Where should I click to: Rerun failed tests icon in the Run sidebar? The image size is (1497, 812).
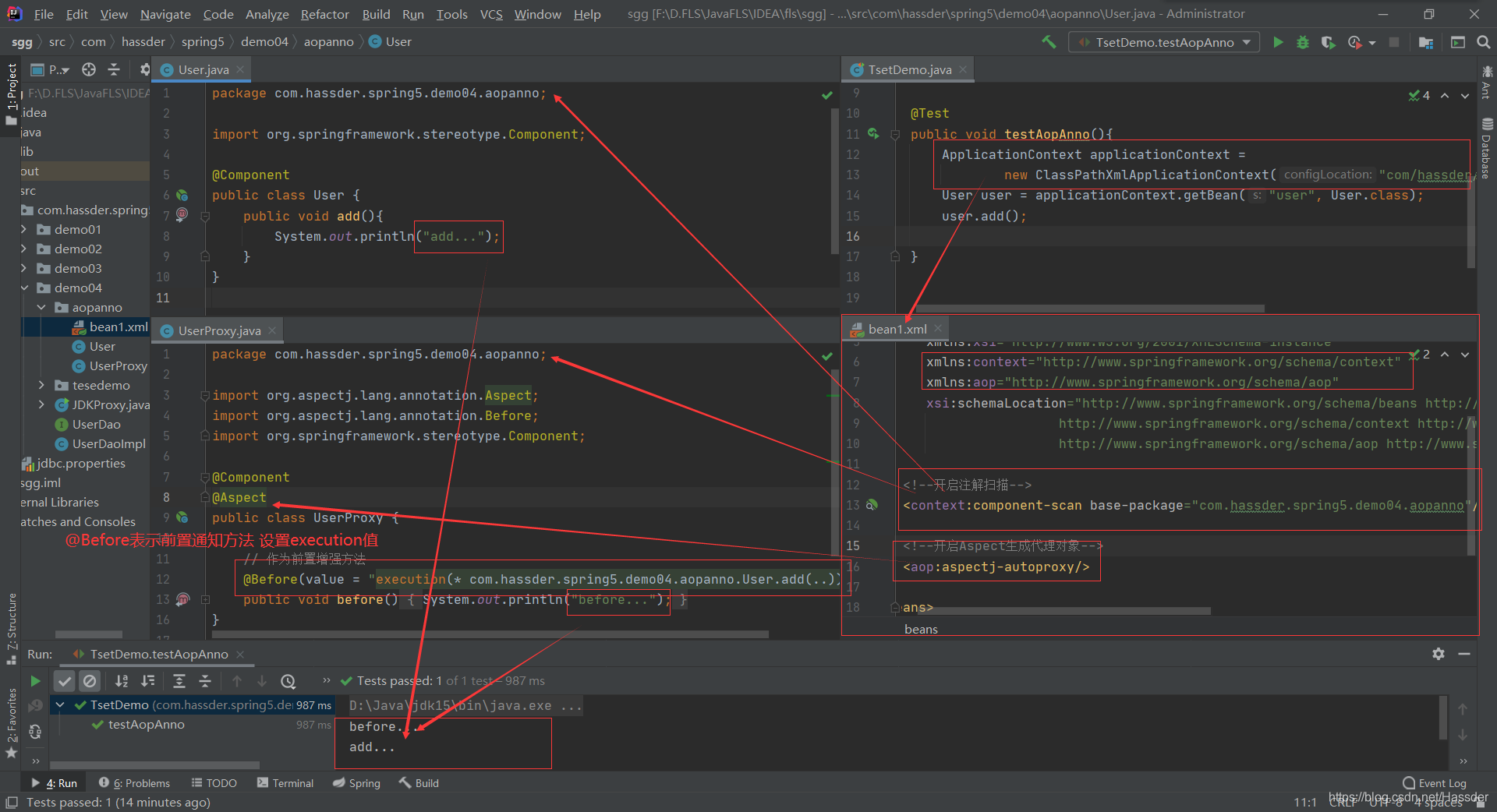[35, 705]
